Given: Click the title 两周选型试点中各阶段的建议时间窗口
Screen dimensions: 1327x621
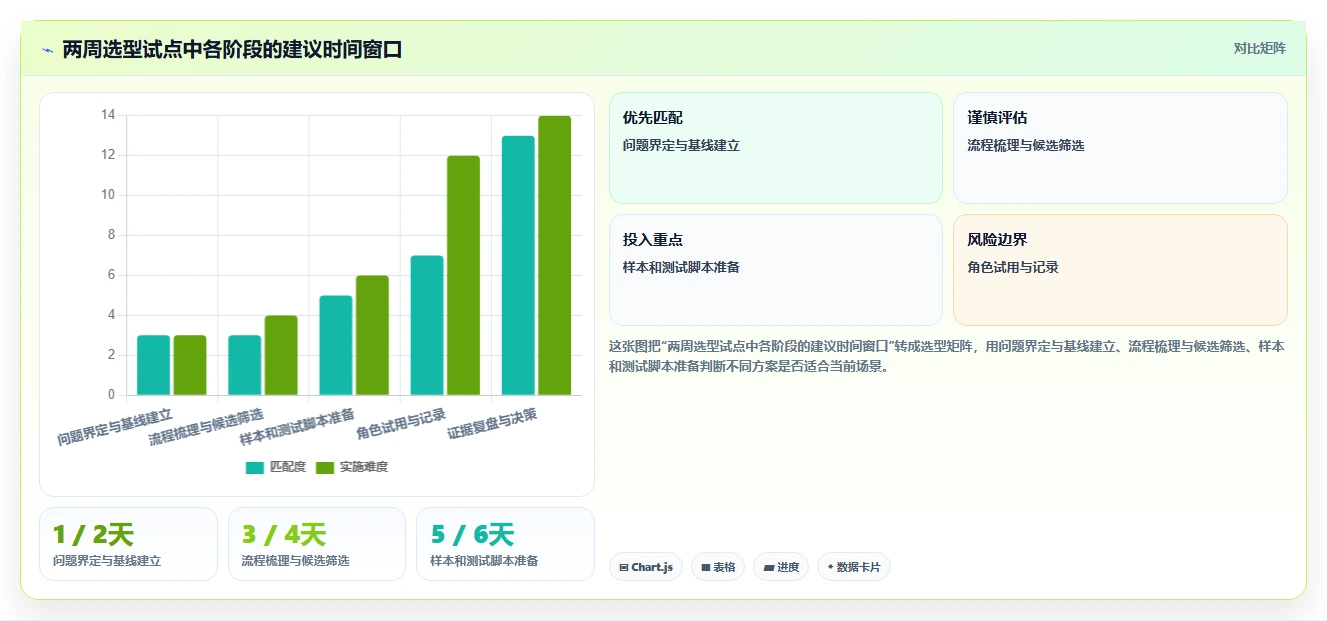Looking at the screenshot, I should 232,49.
